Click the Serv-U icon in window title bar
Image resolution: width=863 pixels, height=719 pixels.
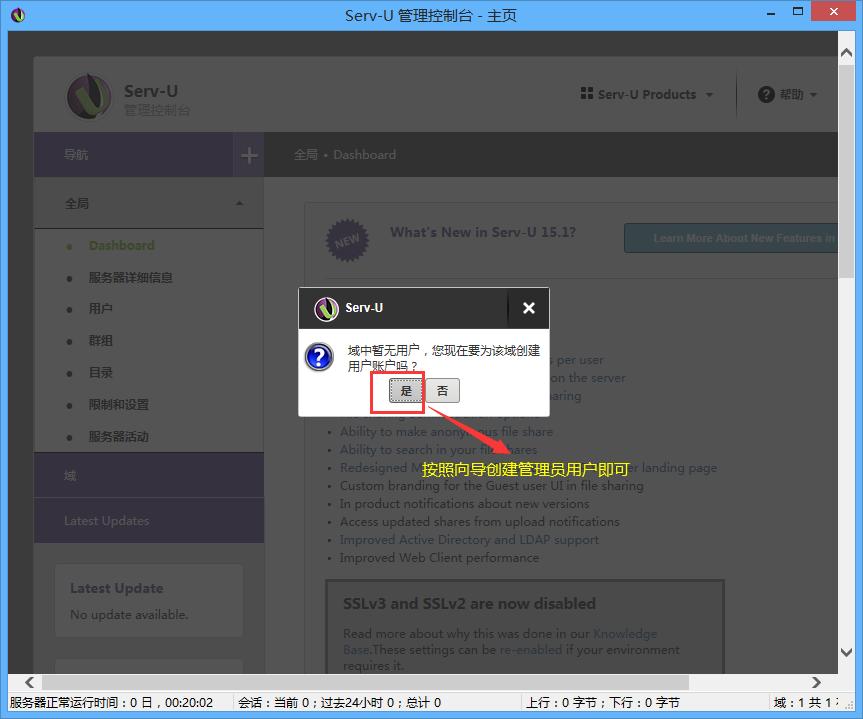18,15
